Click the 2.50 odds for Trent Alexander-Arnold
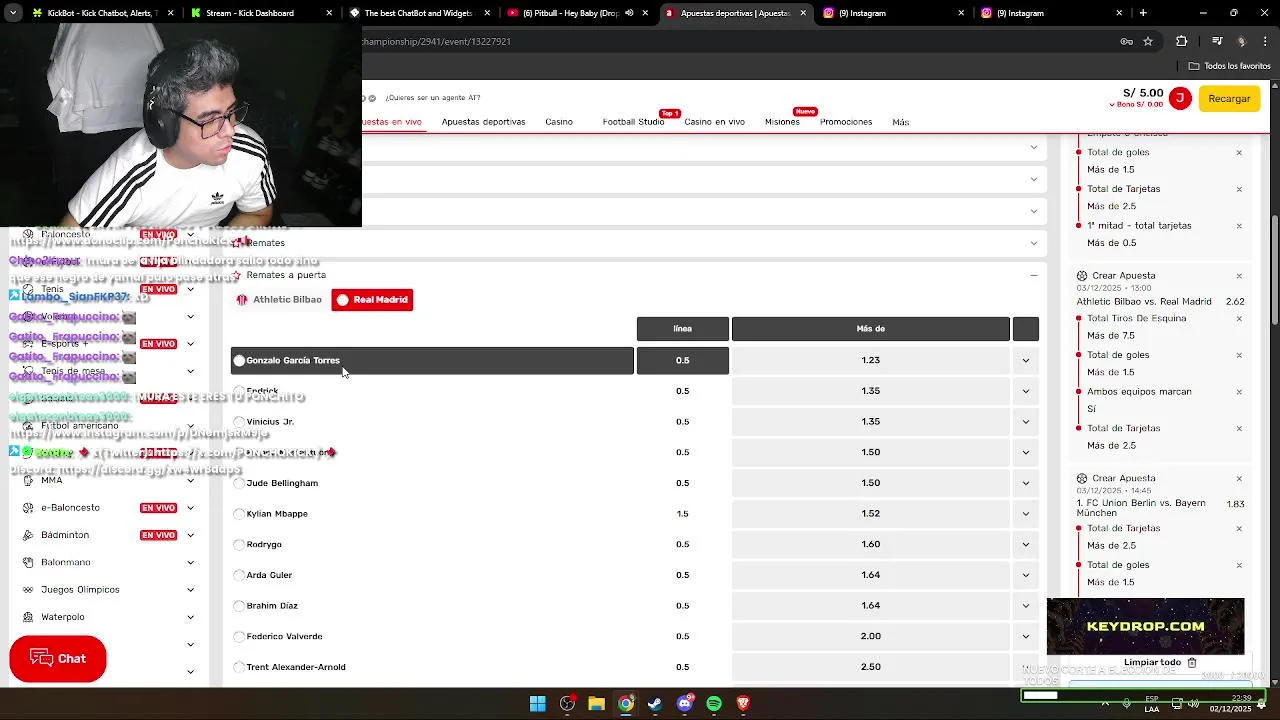Image resolution: width=1280 pixels, height=720 pixels. 870,667
